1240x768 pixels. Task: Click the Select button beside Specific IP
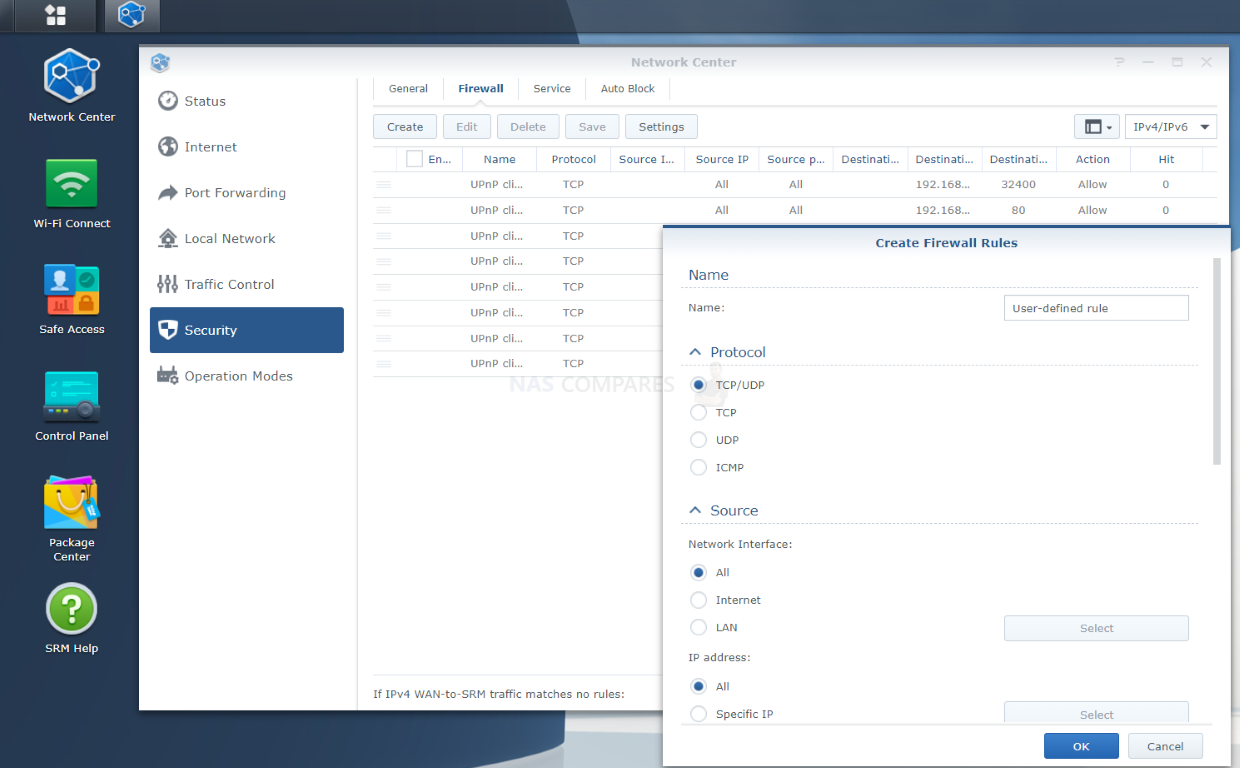pyautogui.click(x=1096, y=713)
